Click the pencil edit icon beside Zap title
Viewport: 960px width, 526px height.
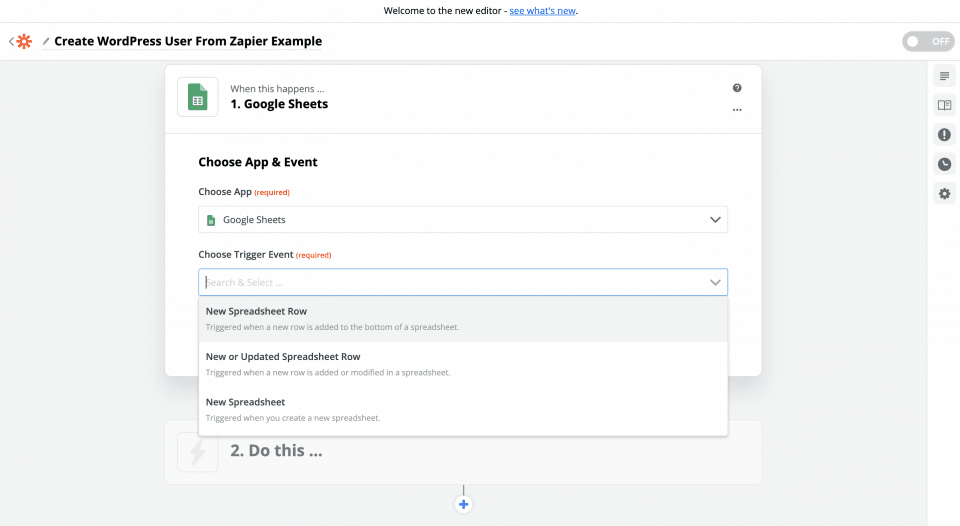pyautogui.click(x=46, y=41)
